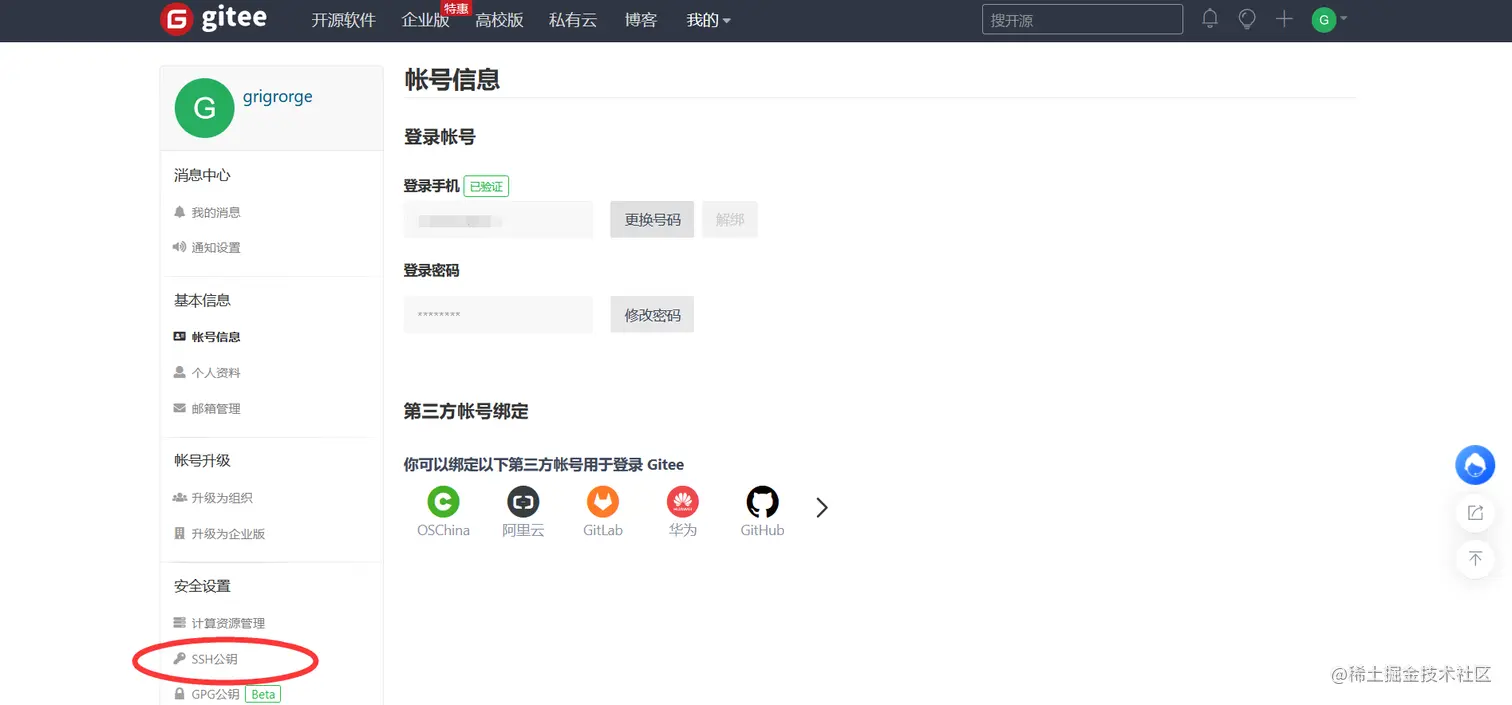Open 高校版 in the top navigation
This screenshot has width=1512, height=705.
point(499,20)
